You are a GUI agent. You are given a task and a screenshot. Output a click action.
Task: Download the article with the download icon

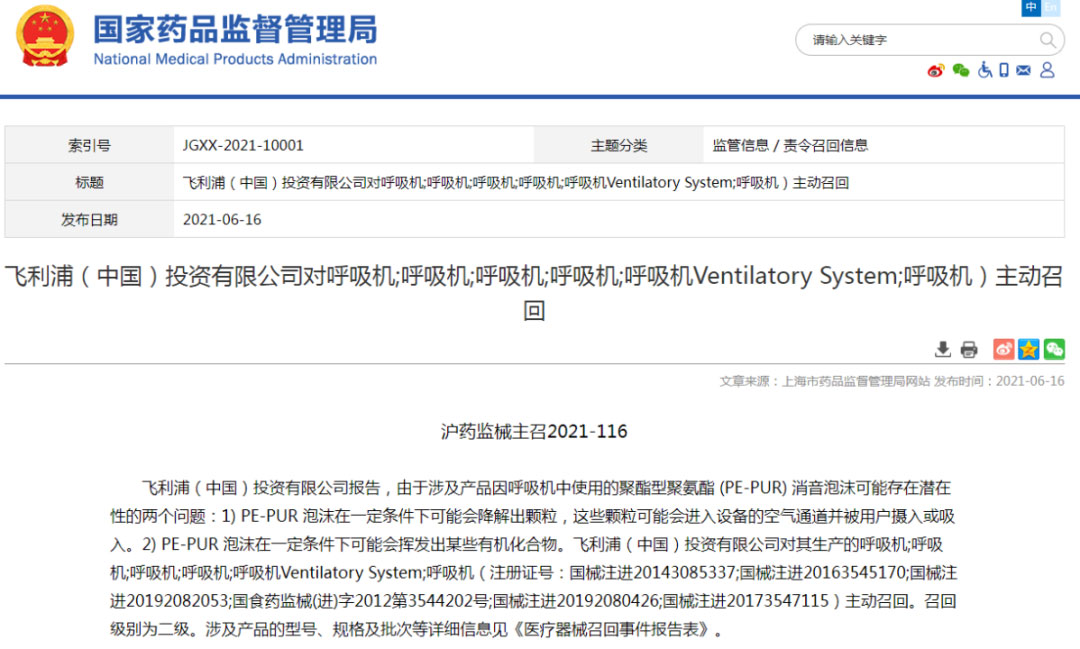click(942, 349)
